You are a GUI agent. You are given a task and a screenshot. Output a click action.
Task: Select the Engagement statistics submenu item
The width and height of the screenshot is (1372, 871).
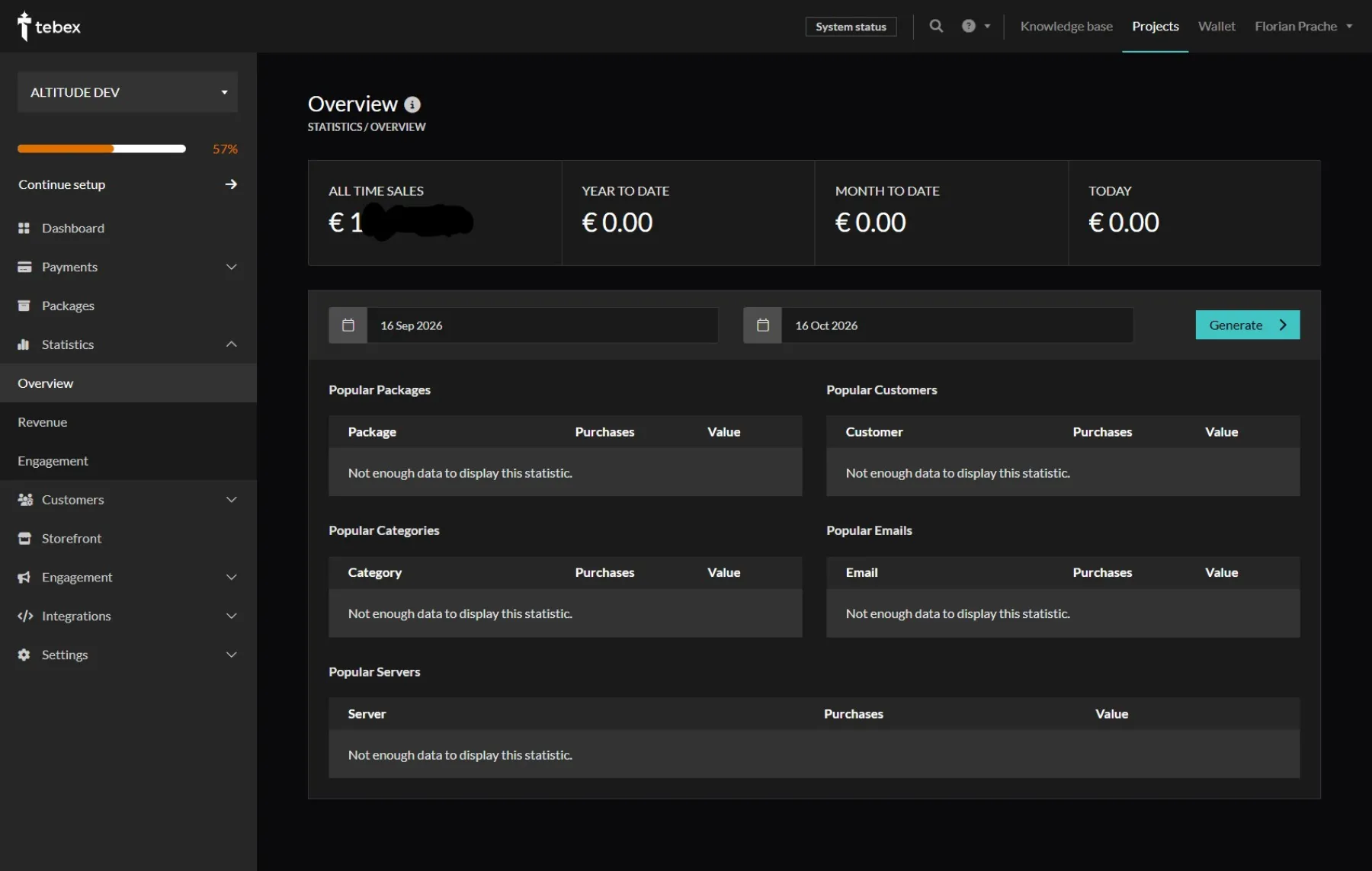click(x=128, y=461)
